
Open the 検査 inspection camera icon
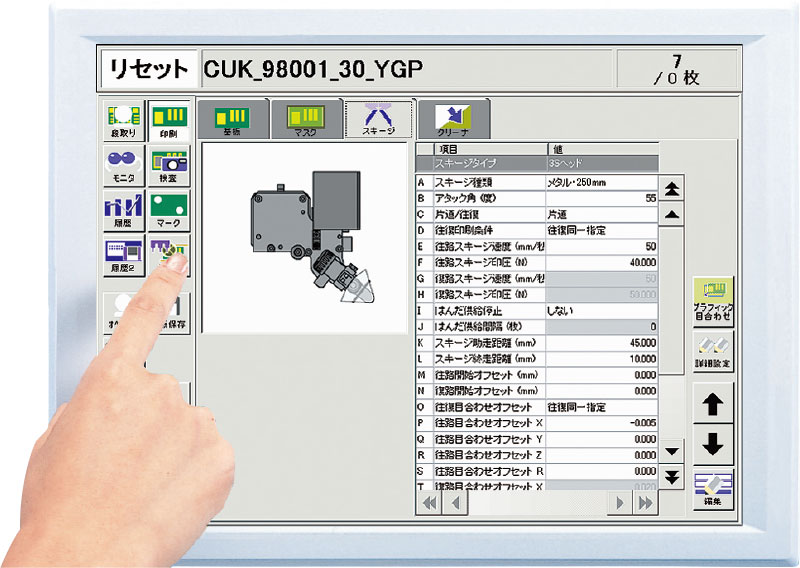[168, 166]
